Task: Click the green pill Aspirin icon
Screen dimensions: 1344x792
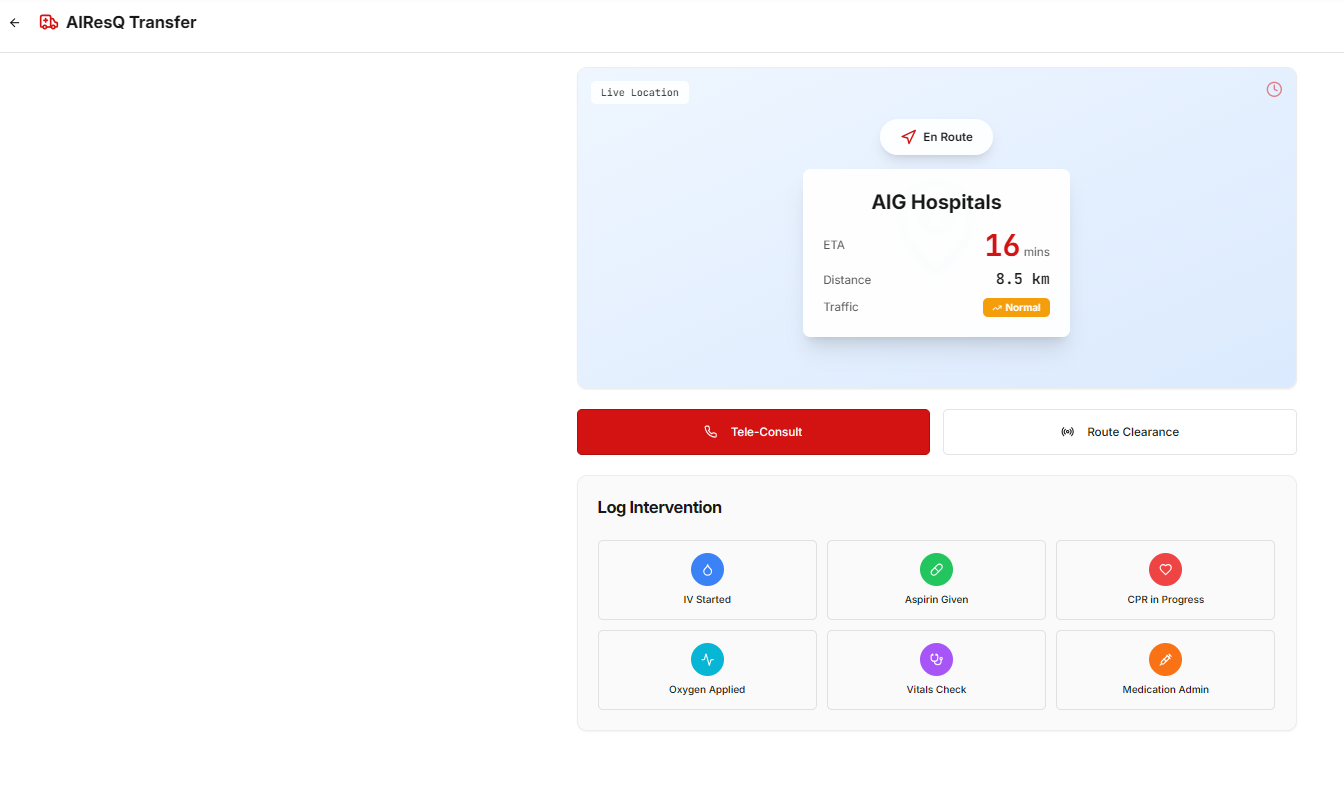Action: (936, 570)
